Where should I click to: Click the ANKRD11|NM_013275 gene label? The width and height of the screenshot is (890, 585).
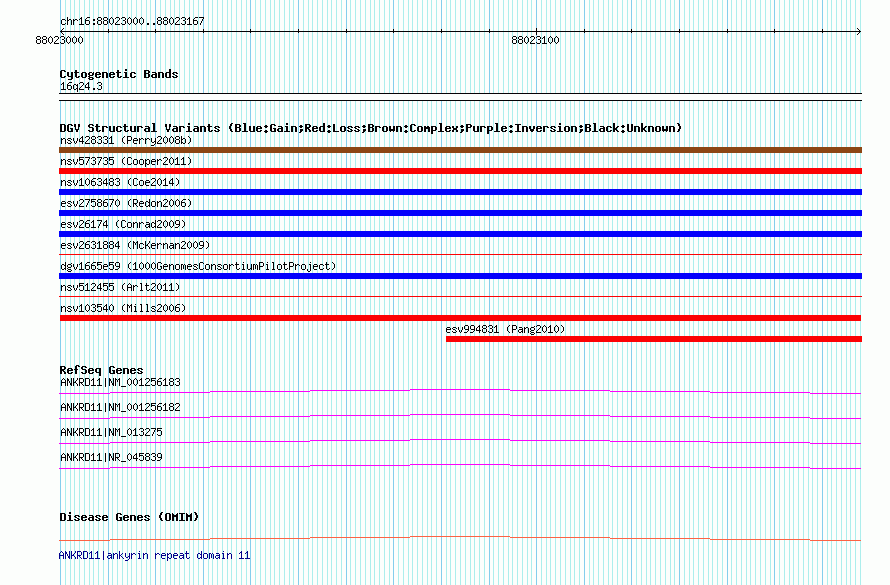tap(111, 432)
